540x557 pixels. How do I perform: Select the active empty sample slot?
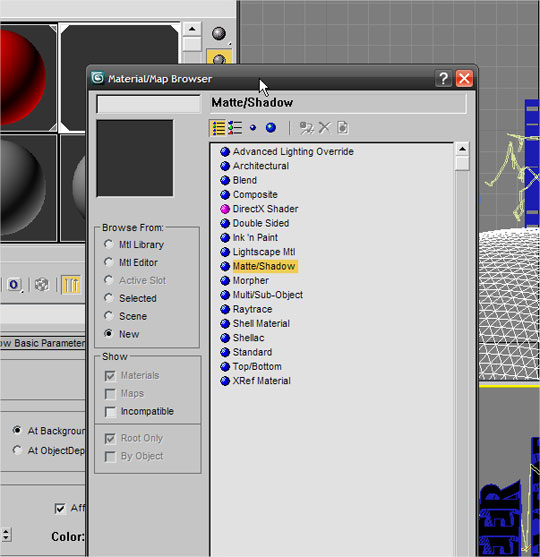[x=120, y=44]
